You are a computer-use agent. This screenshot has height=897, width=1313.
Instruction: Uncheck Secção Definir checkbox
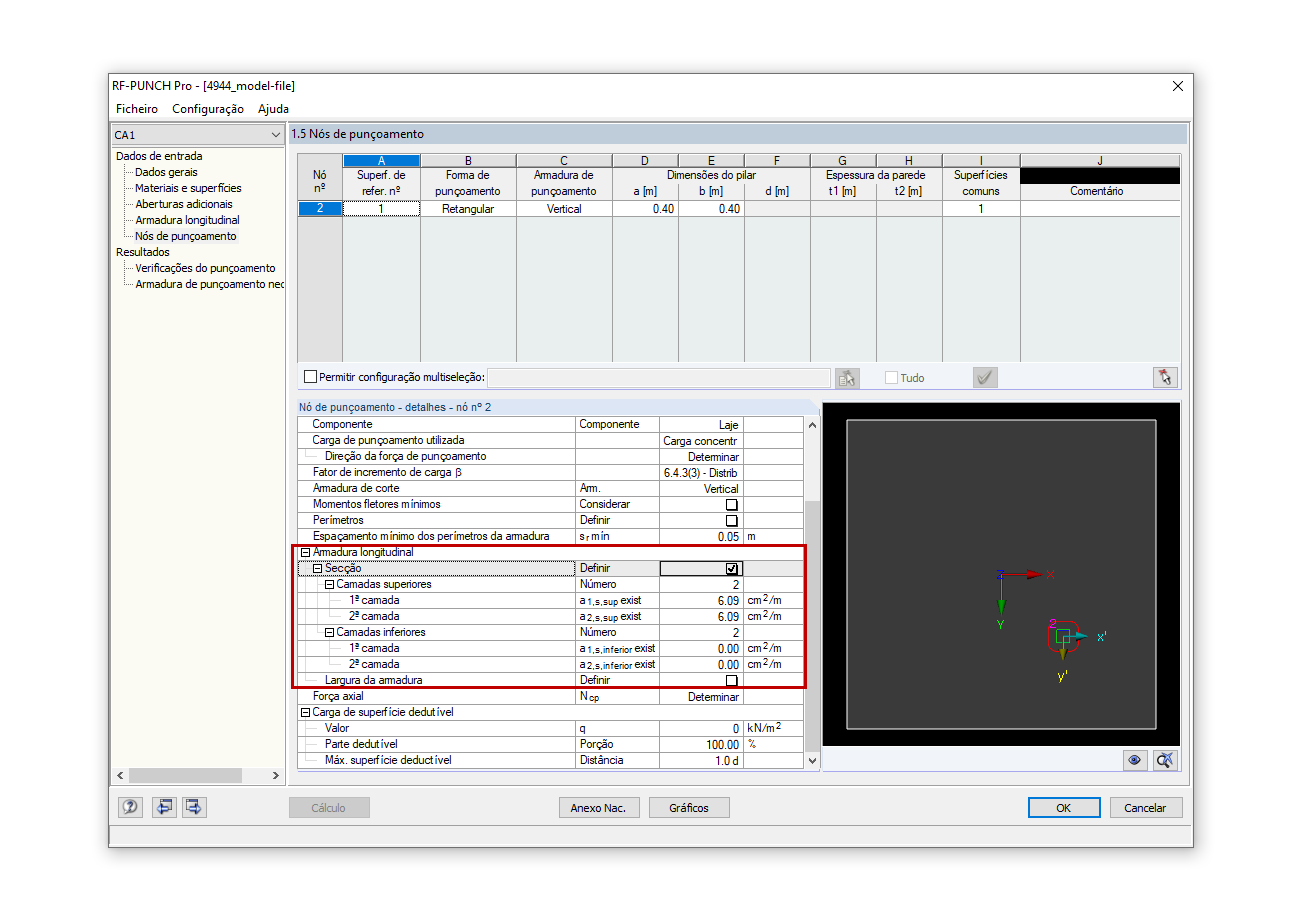731,569
